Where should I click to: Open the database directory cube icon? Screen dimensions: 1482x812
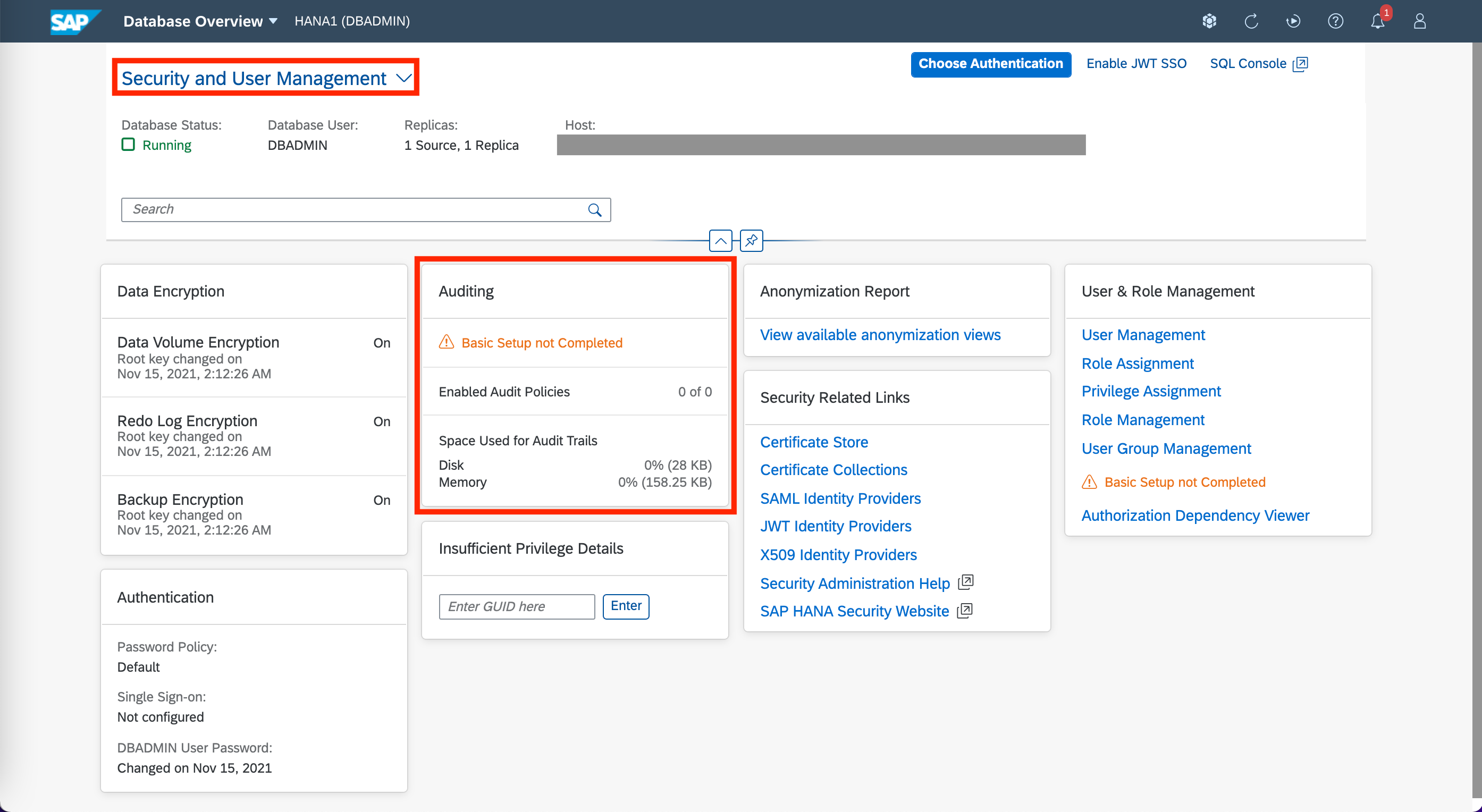coord(1209,21)
